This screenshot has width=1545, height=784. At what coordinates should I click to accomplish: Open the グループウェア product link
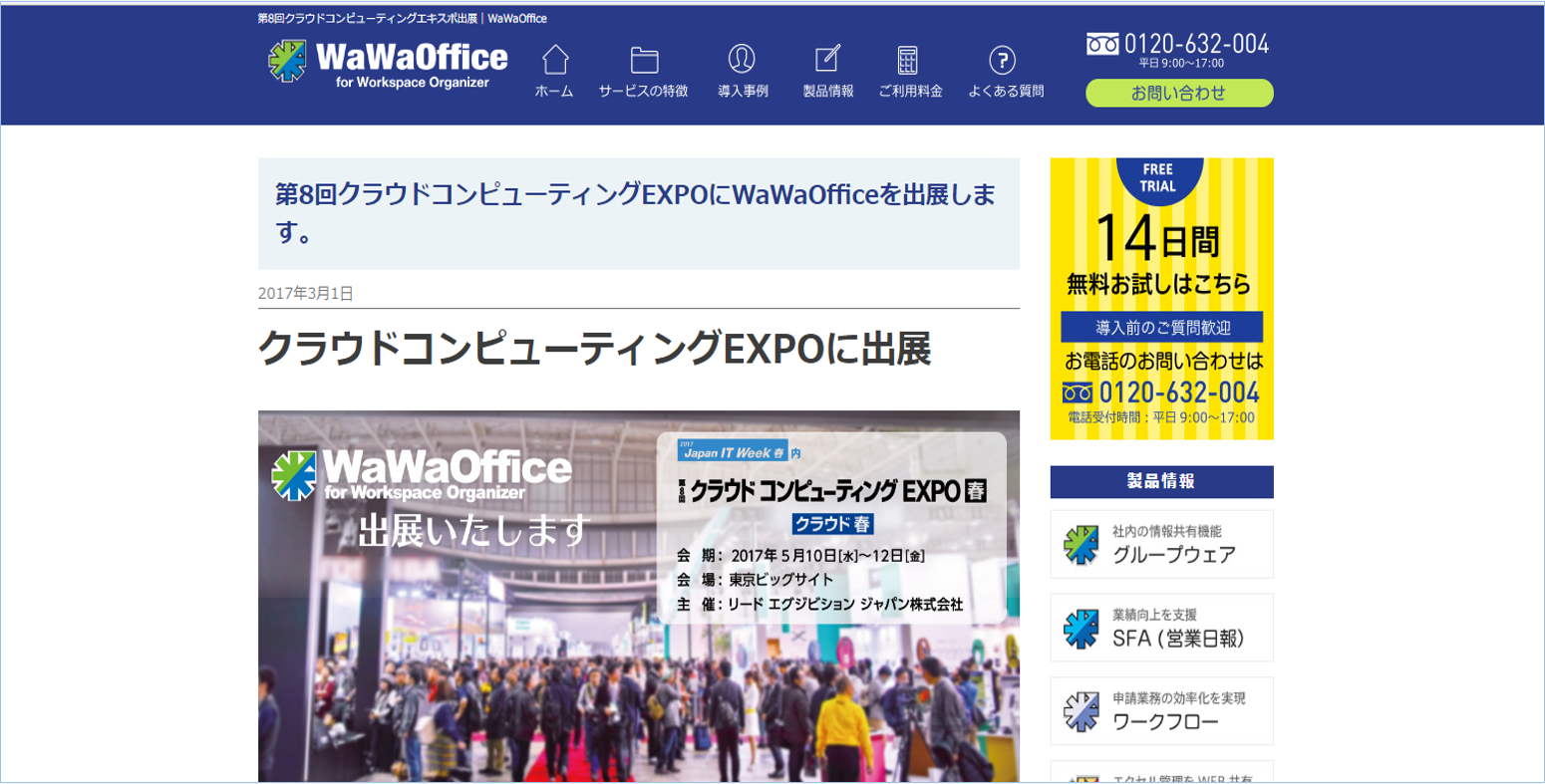click(1162, 544)
